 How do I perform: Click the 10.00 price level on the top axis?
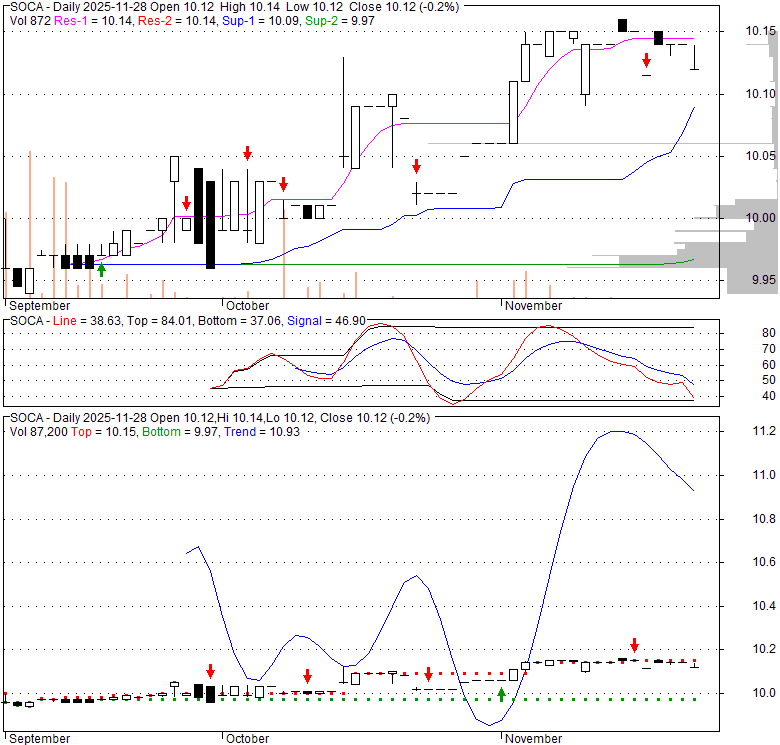click(x=760, y=218)
